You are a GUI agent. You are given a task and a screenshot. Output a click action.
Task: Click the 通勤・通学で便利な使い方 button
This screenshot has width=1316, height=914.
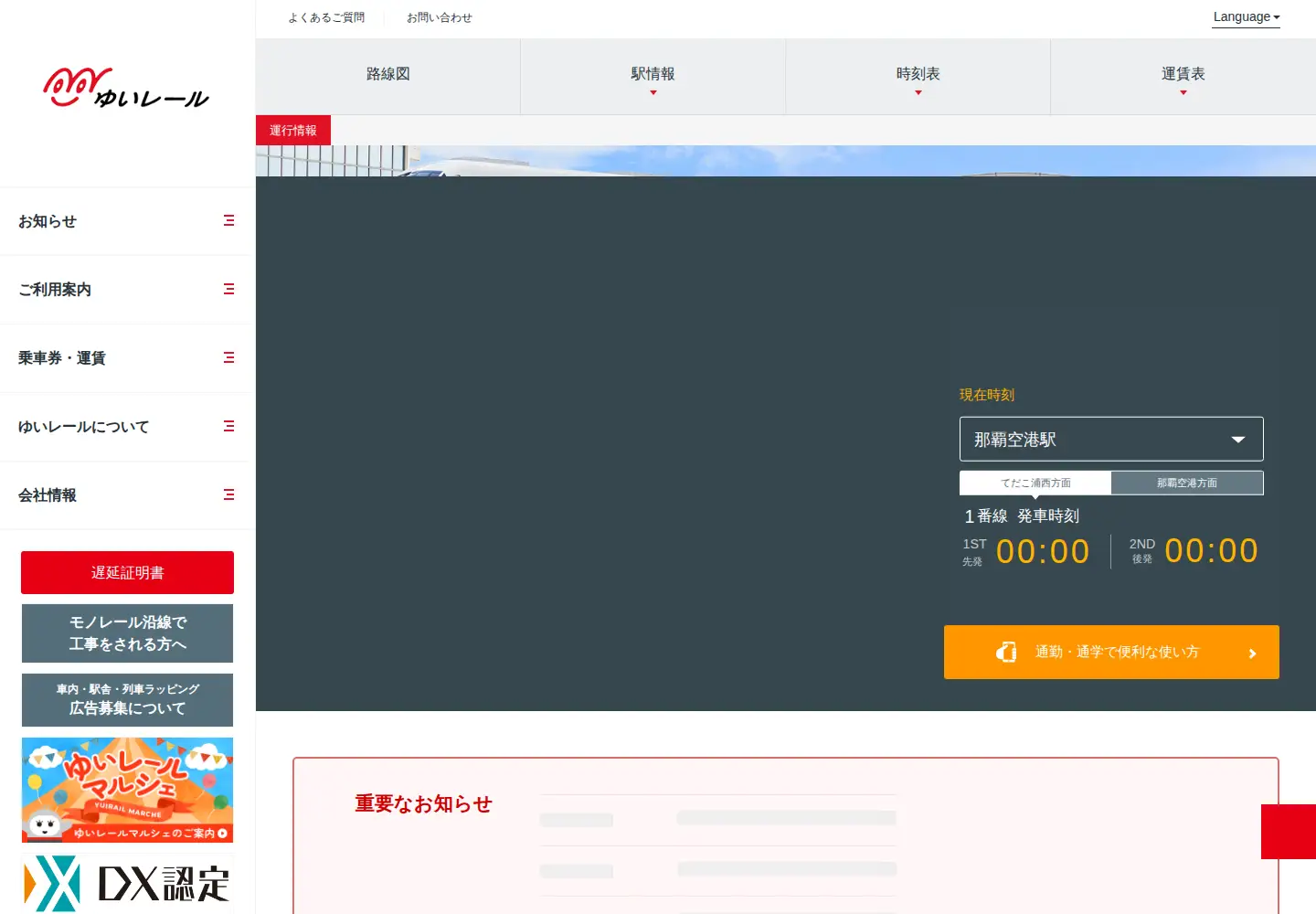[1111, 652]
